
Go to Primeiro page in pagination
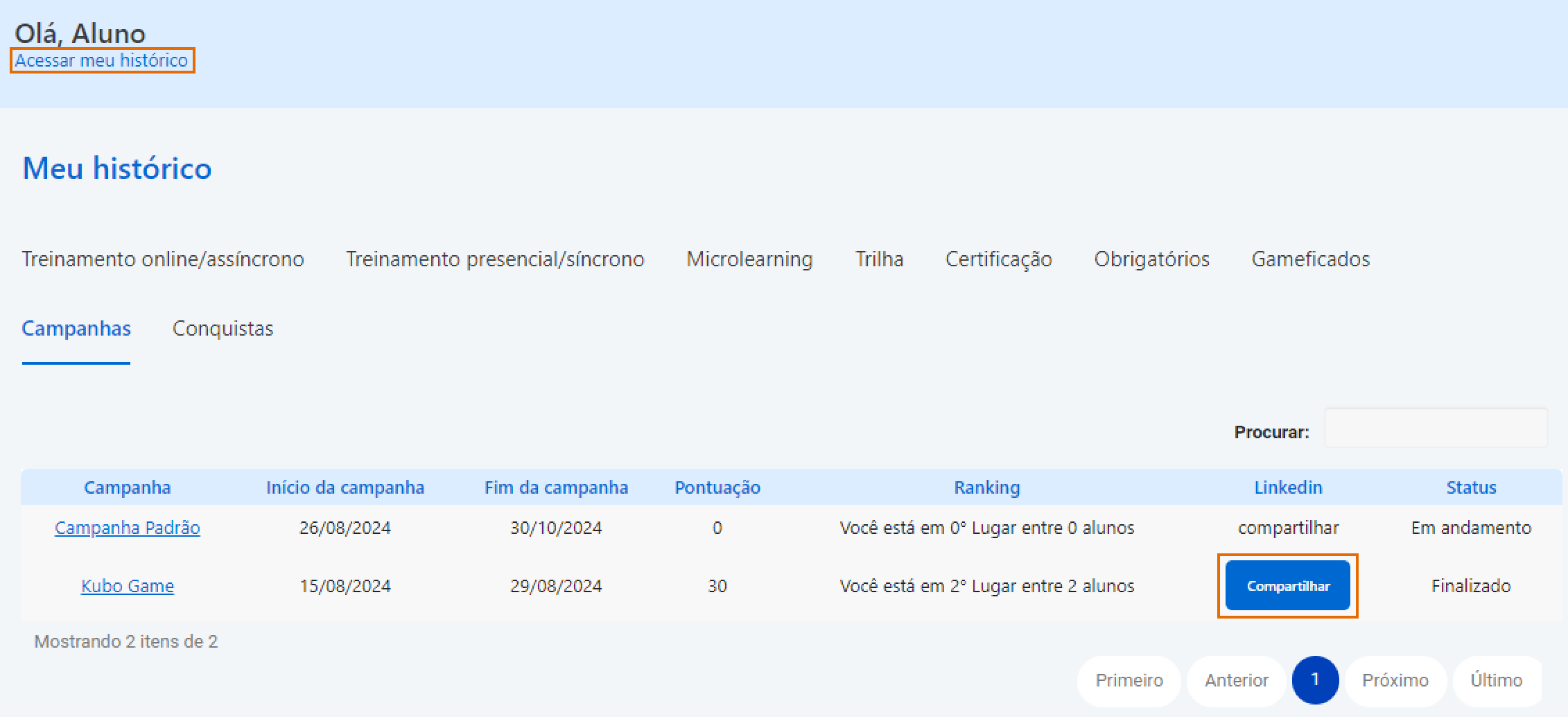point(1129,680)
